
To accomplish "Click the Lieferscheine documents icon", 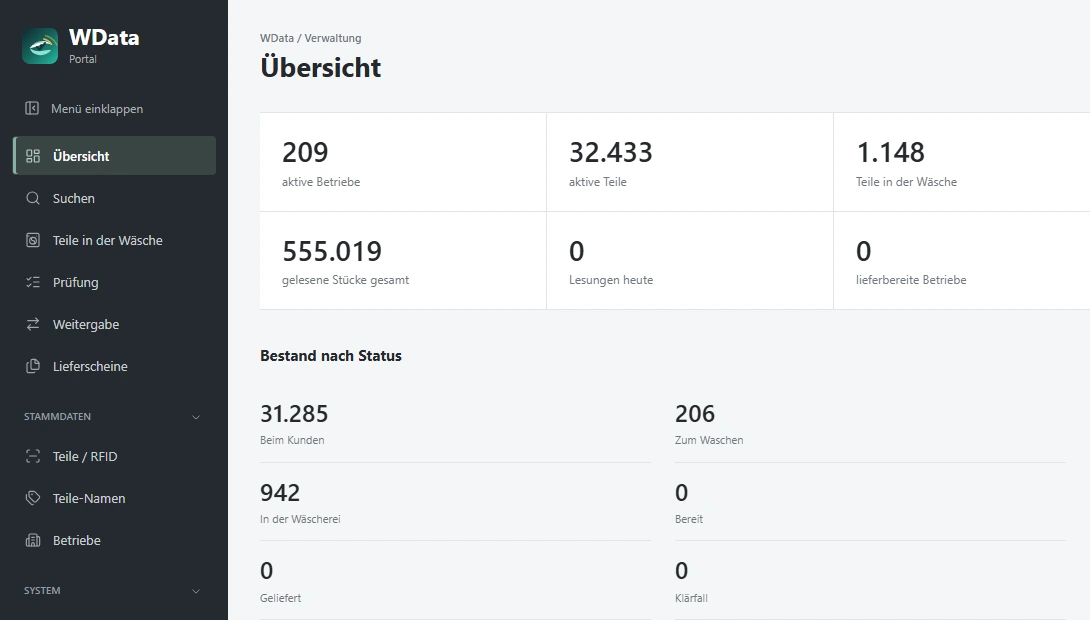I will 33,366.
